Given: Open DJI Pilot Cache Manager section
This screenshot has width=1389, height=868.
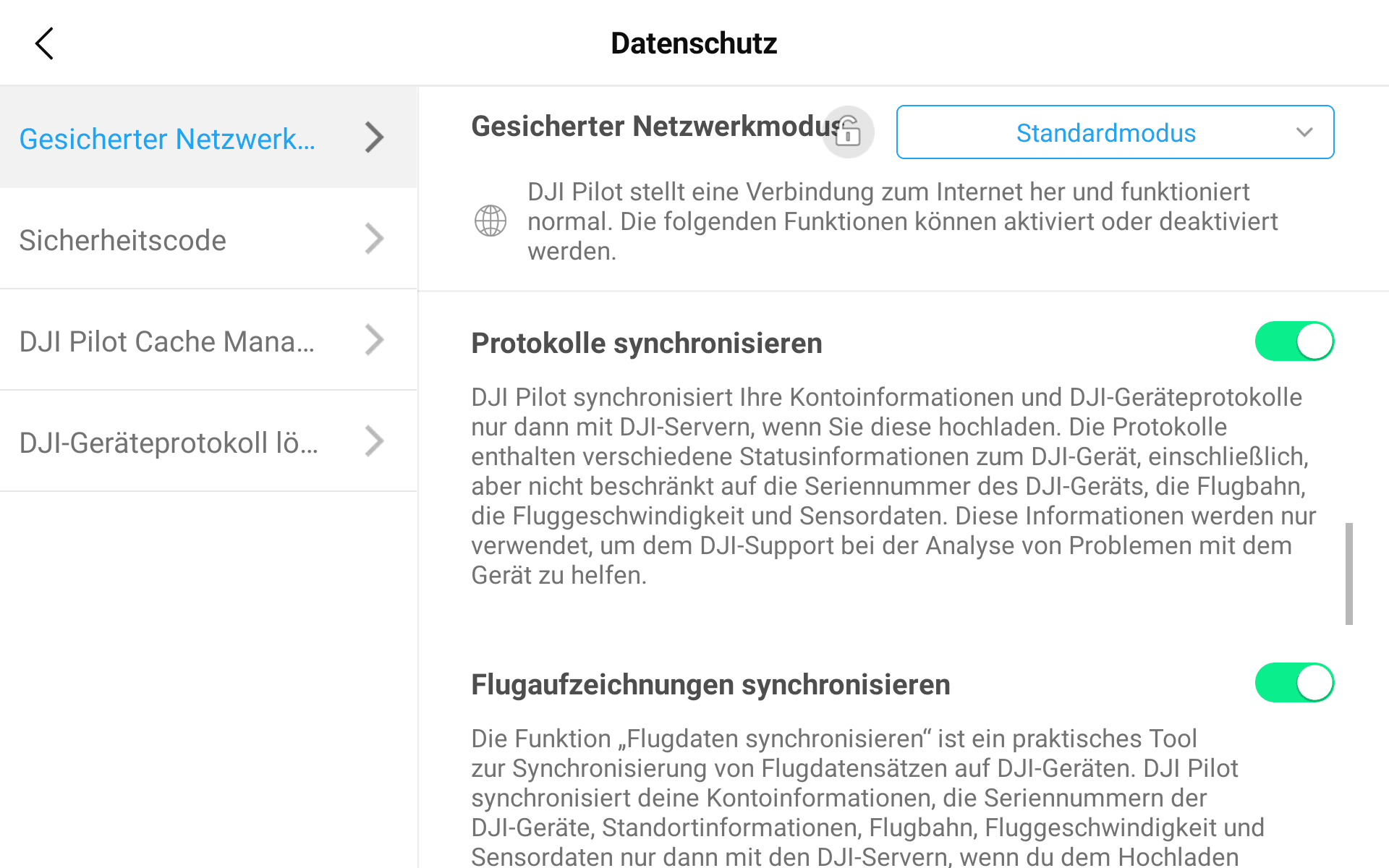Looking at the screenshot, I should click(167, 341).
